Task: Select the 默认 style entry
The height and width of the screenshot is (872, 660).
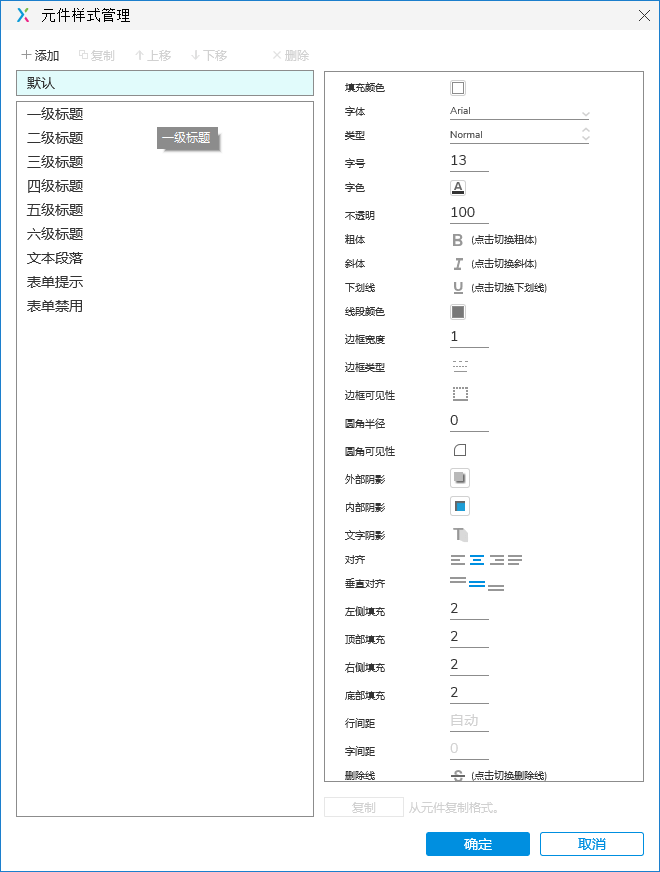Action: pyautogui.click(x=165, y=83)
